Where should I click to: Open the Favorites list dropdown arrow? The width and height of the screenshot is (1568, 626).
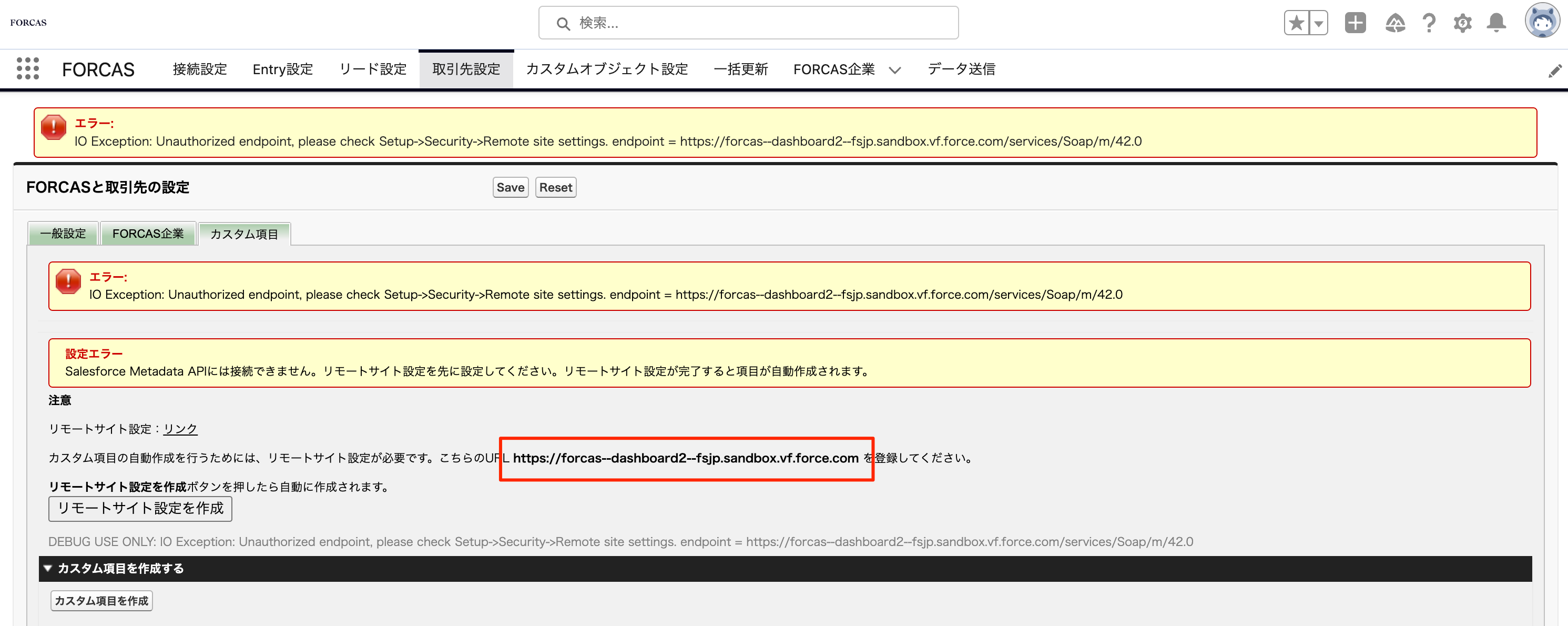point(1318,23)
